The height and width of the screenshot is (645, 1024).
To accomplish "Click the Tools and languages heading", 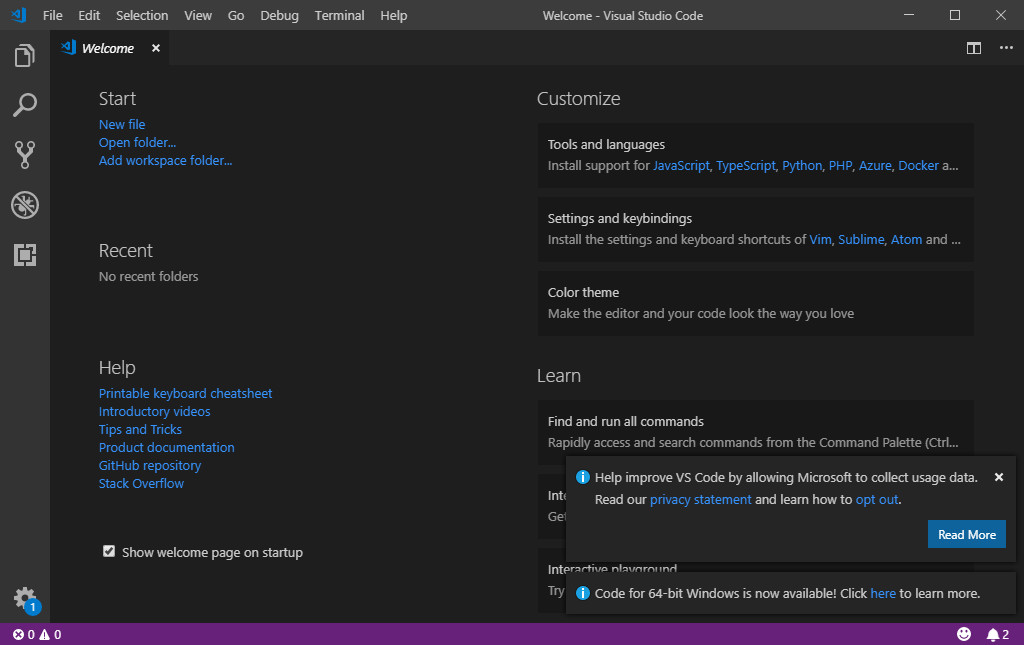I will (606, 144).
